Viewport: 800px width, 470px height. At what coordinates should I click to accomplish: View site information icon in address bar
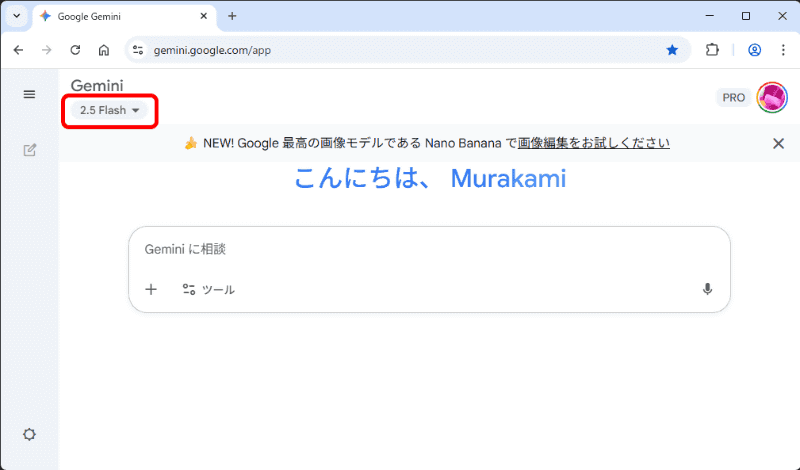coord(138,50)
